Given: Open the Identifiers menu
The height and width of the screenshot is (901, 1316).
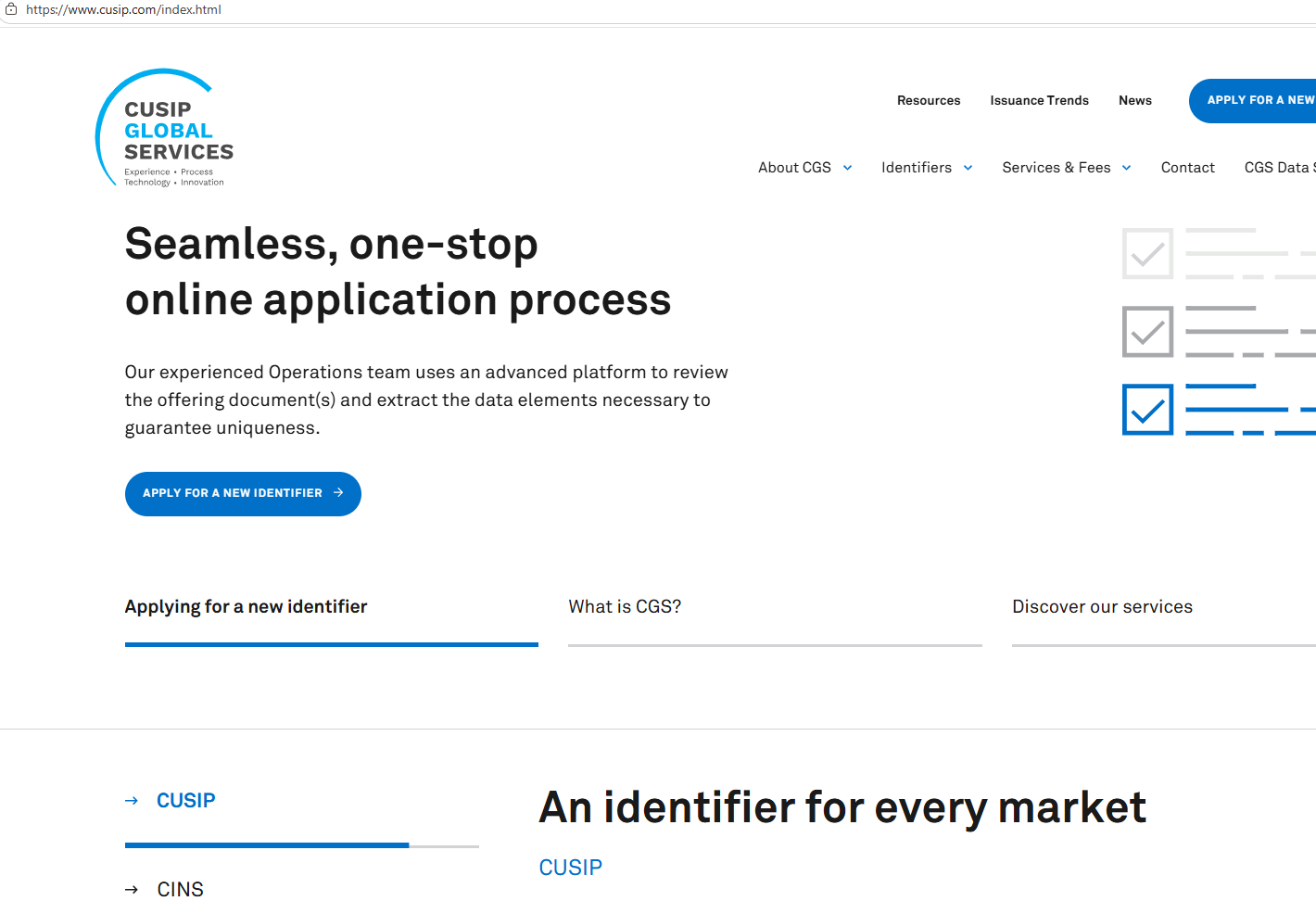Looking at the screenshot, I should click(917, 168).
